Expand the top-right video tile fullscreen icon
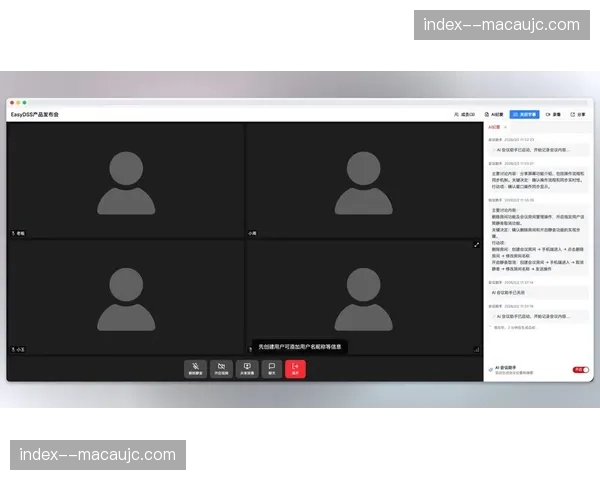 point(476,244)
